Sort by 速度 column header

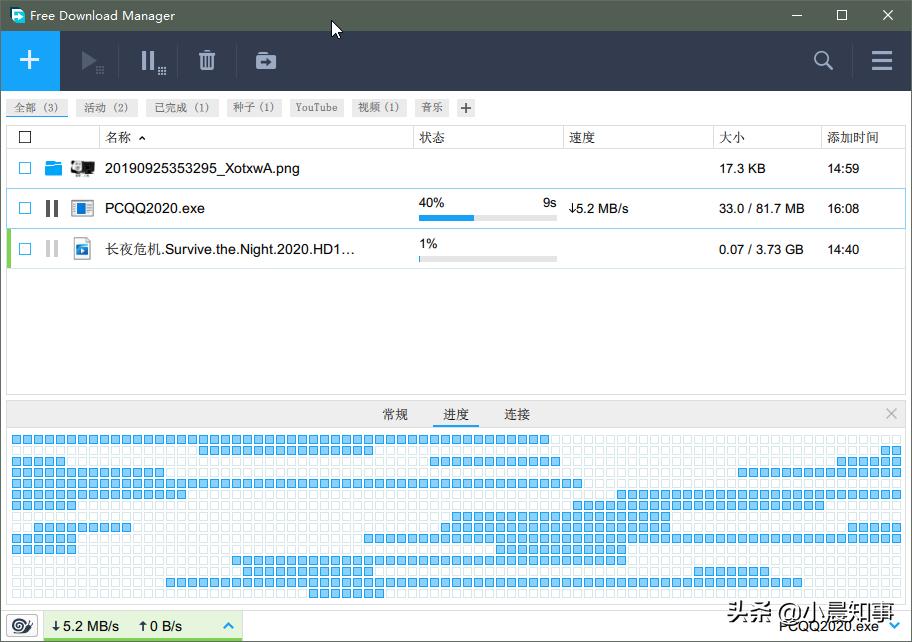[638, 137]
